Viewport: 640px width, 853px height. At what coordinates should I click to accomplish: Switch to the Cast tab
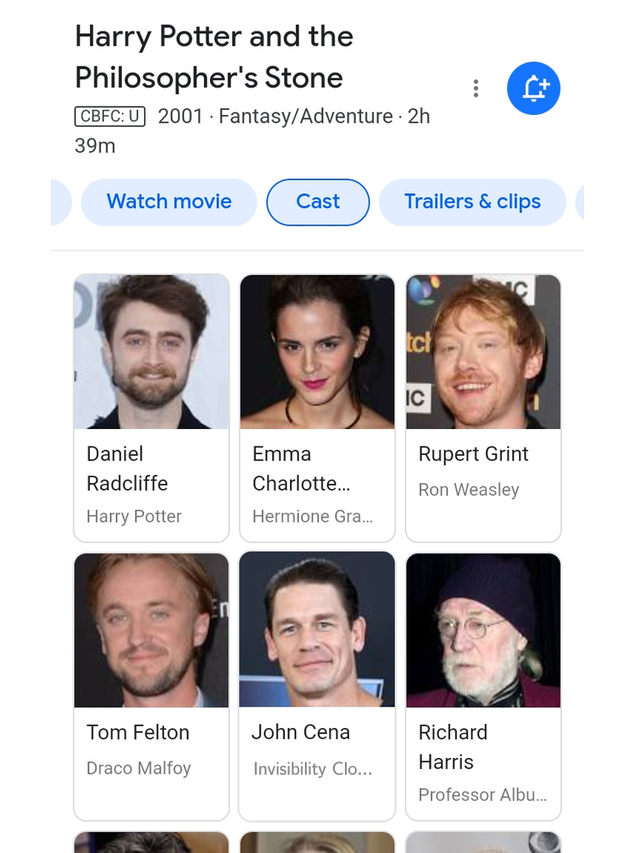point(317,202)
